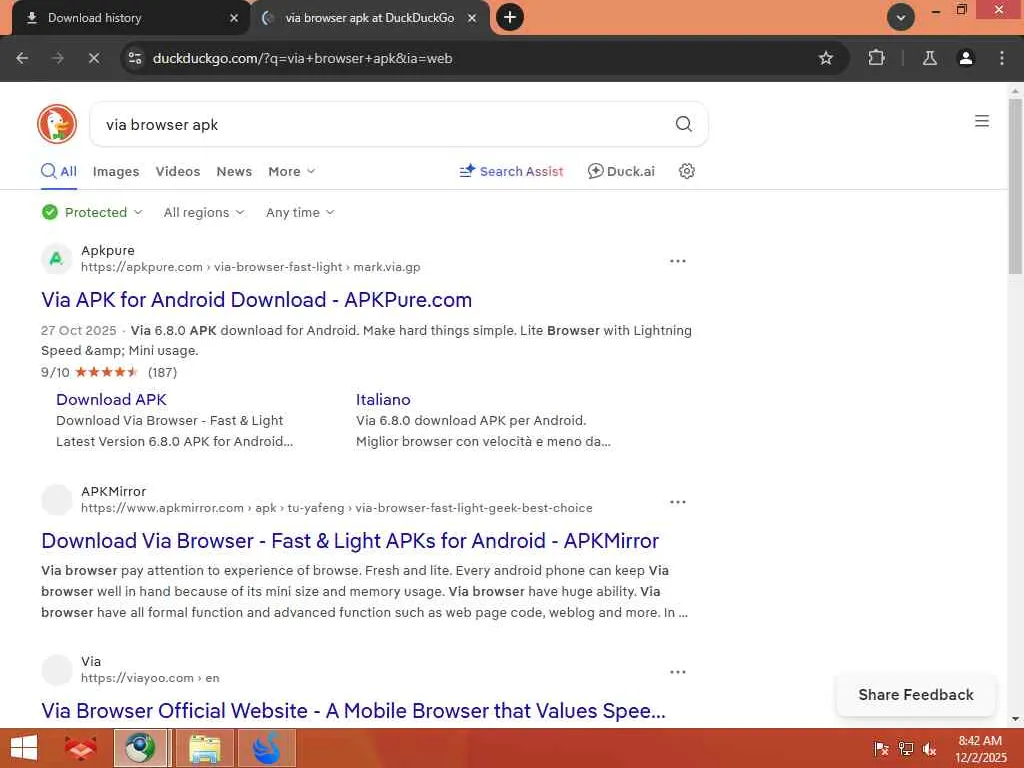The height and width of the screenshot is (768, 1024).
Task: Switch to Videos results
Action: coord(178,171)
